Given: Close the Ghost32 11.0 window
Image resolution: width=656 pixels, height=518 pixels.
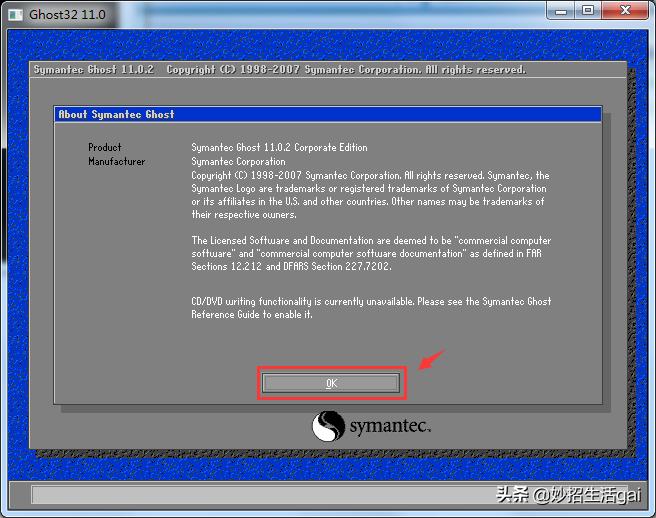Looking at the screenshot, I should (625, 10).
